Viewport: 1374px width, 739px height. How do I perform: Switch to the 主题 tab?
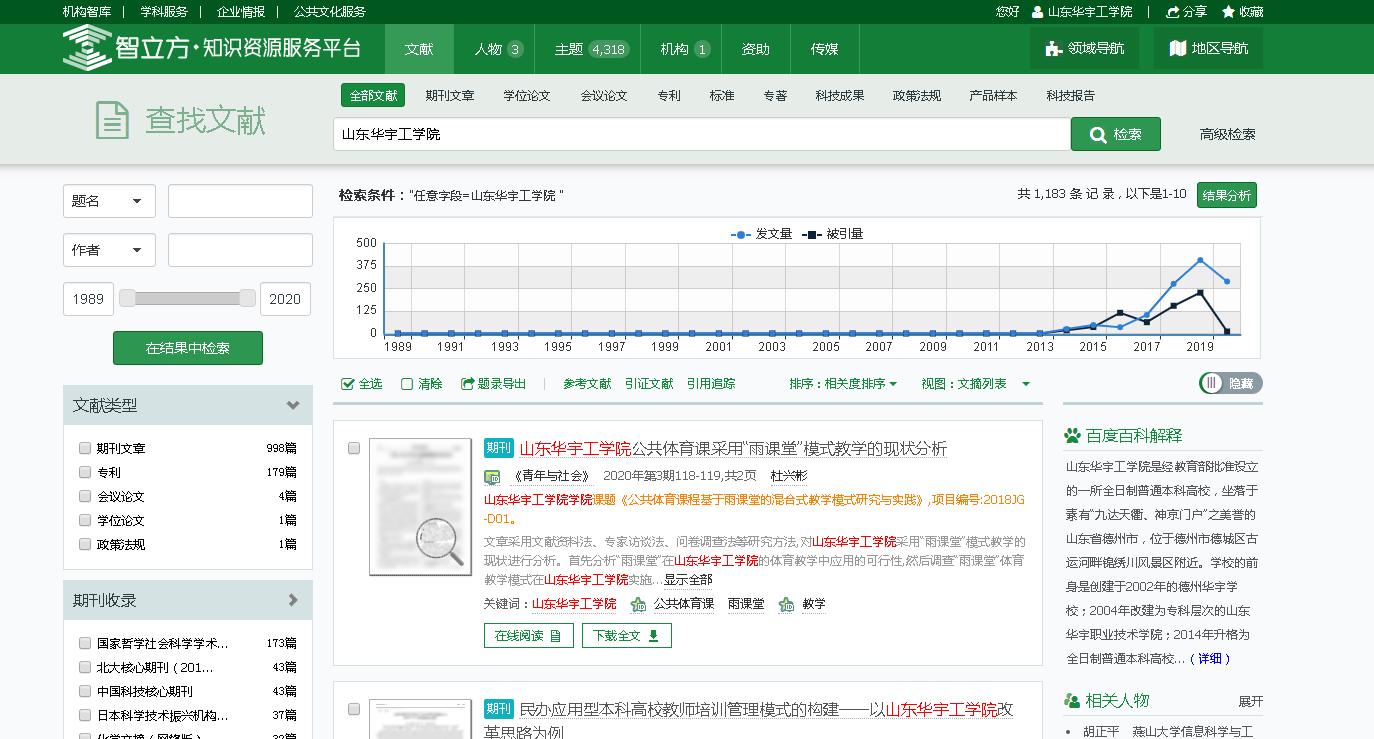[x=590, y=49]
